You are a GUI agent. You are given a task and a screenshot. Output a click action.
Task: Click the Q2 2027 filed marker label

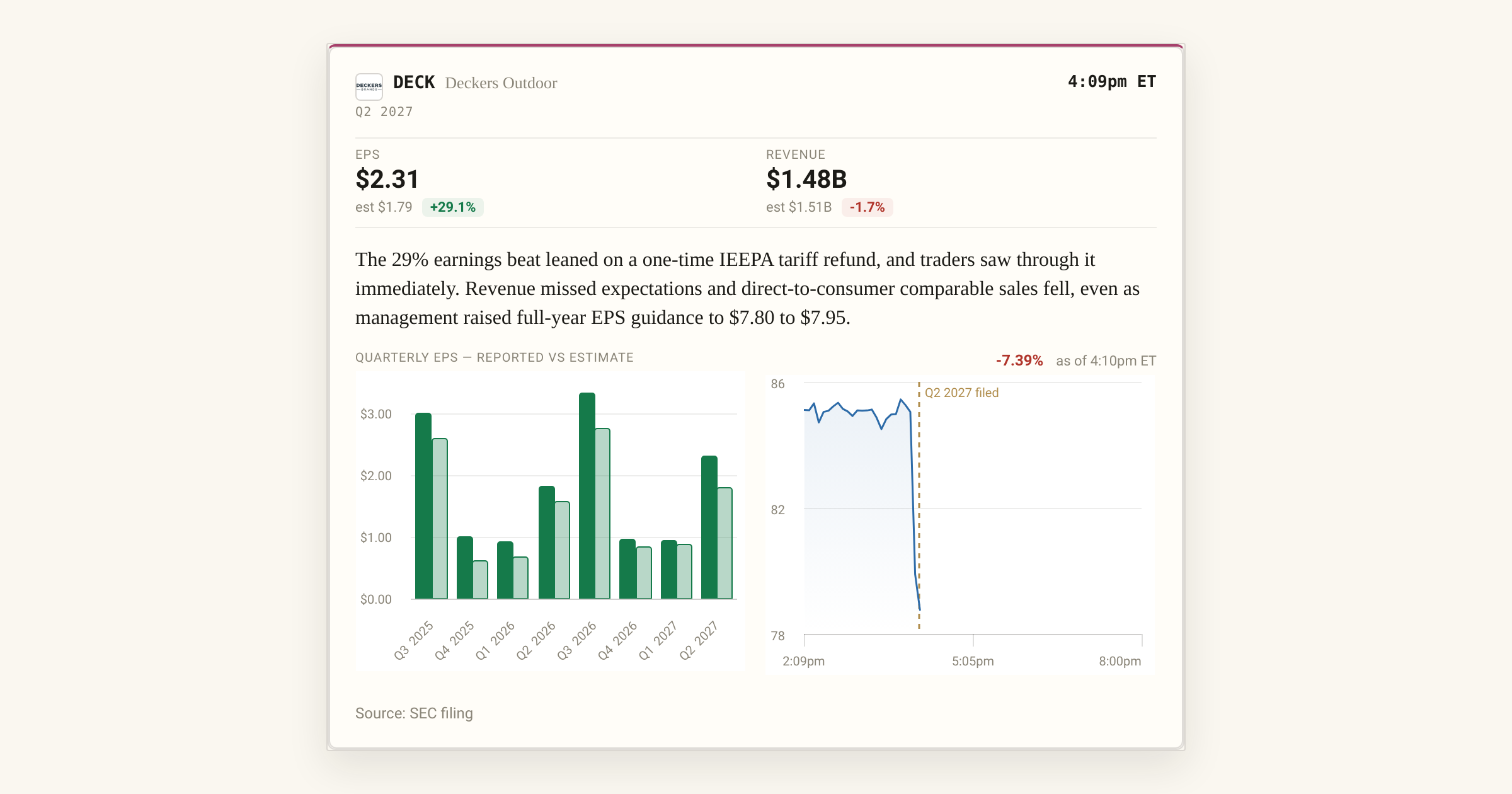click(x=961, y=393)
